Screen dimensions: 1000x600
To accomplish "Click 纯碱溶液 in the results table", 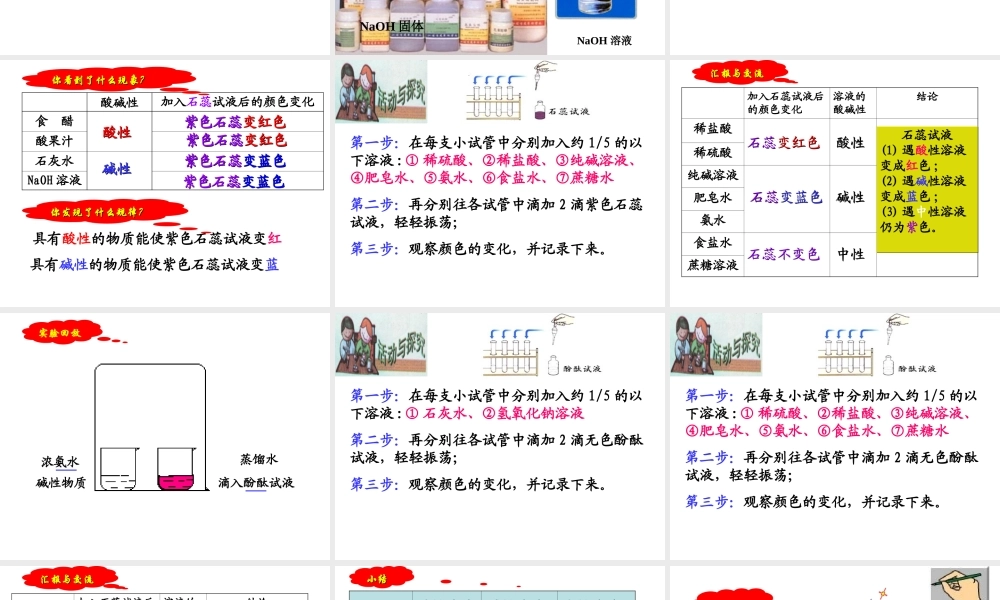I will point(713,175).
